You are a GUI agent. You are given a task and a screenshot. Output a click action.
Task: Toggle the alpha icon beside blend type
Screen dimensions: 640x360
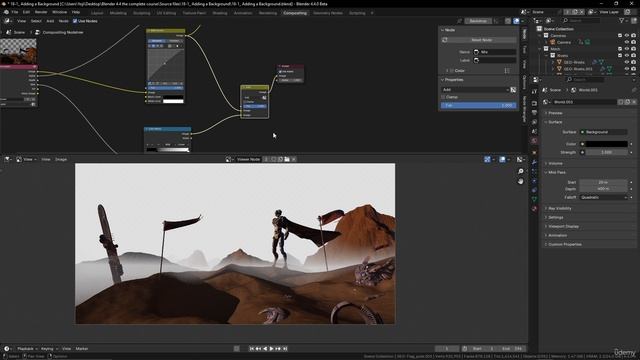tap(513, 90)
